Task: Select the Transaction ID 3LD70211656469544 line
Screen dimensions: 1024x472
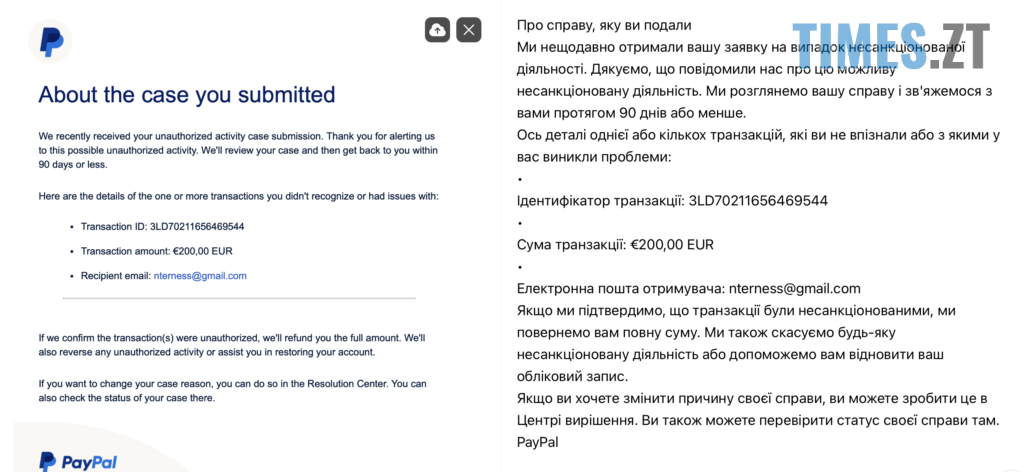Action: (163, 227)
